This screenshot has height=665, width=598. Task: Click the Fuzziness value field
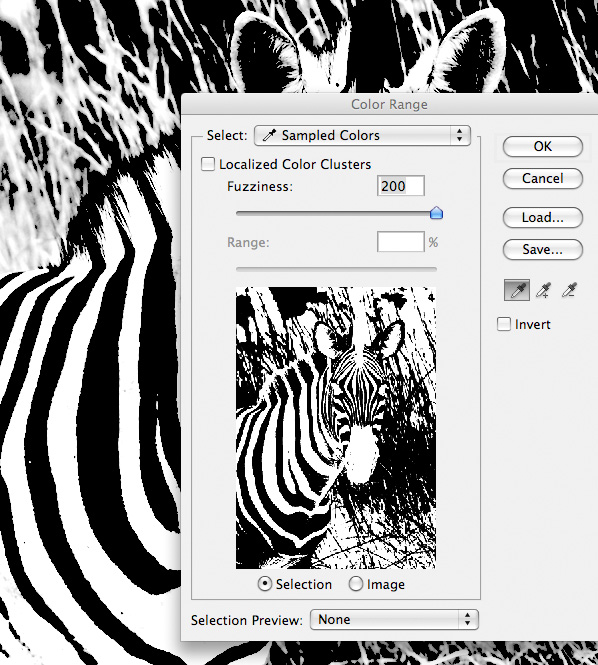click(x=401, y=186)
